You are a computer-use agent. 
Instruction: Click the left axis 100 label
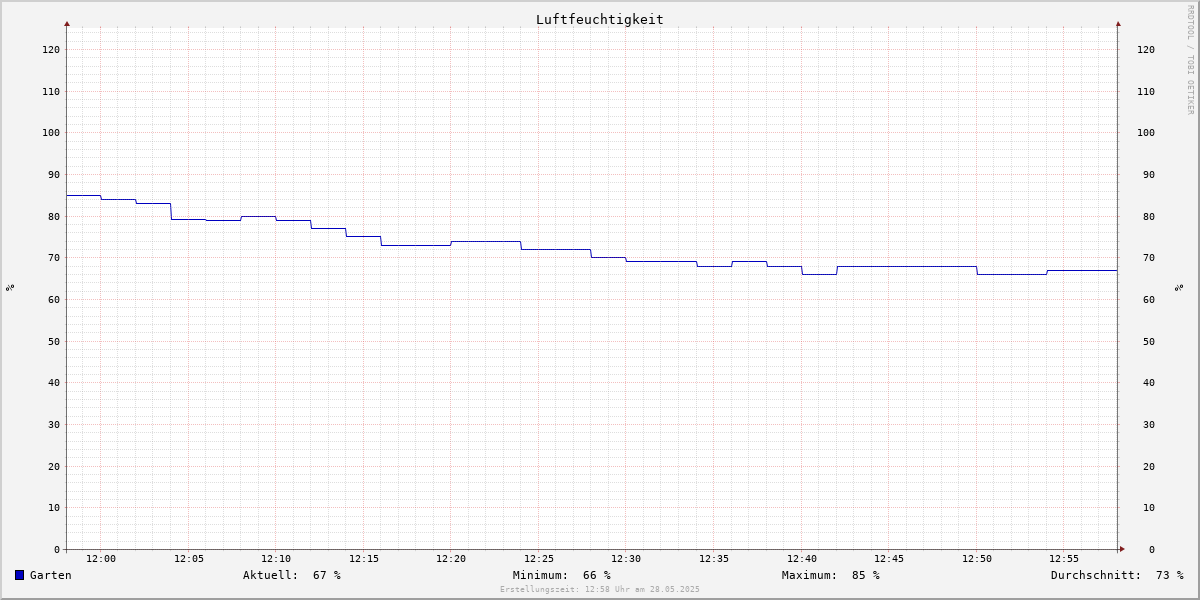pyautogui.click(x=51, y=132)
